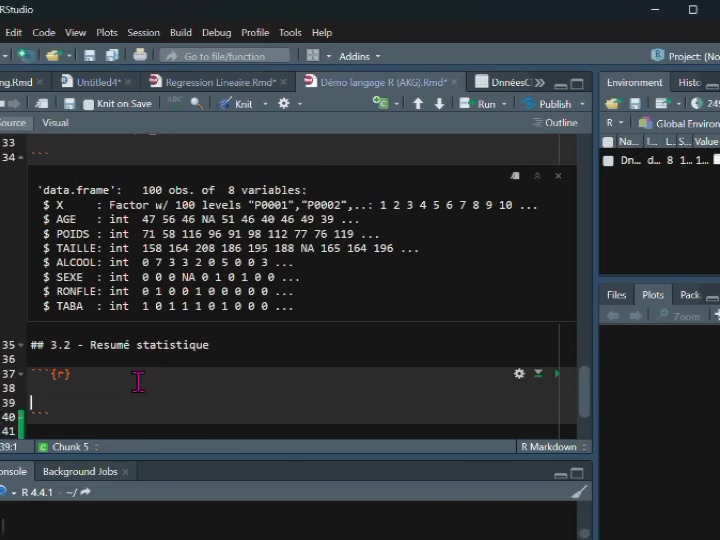Switch editor to Source mode
Viewport: 720px width, 540px height.
pos(13,123)
